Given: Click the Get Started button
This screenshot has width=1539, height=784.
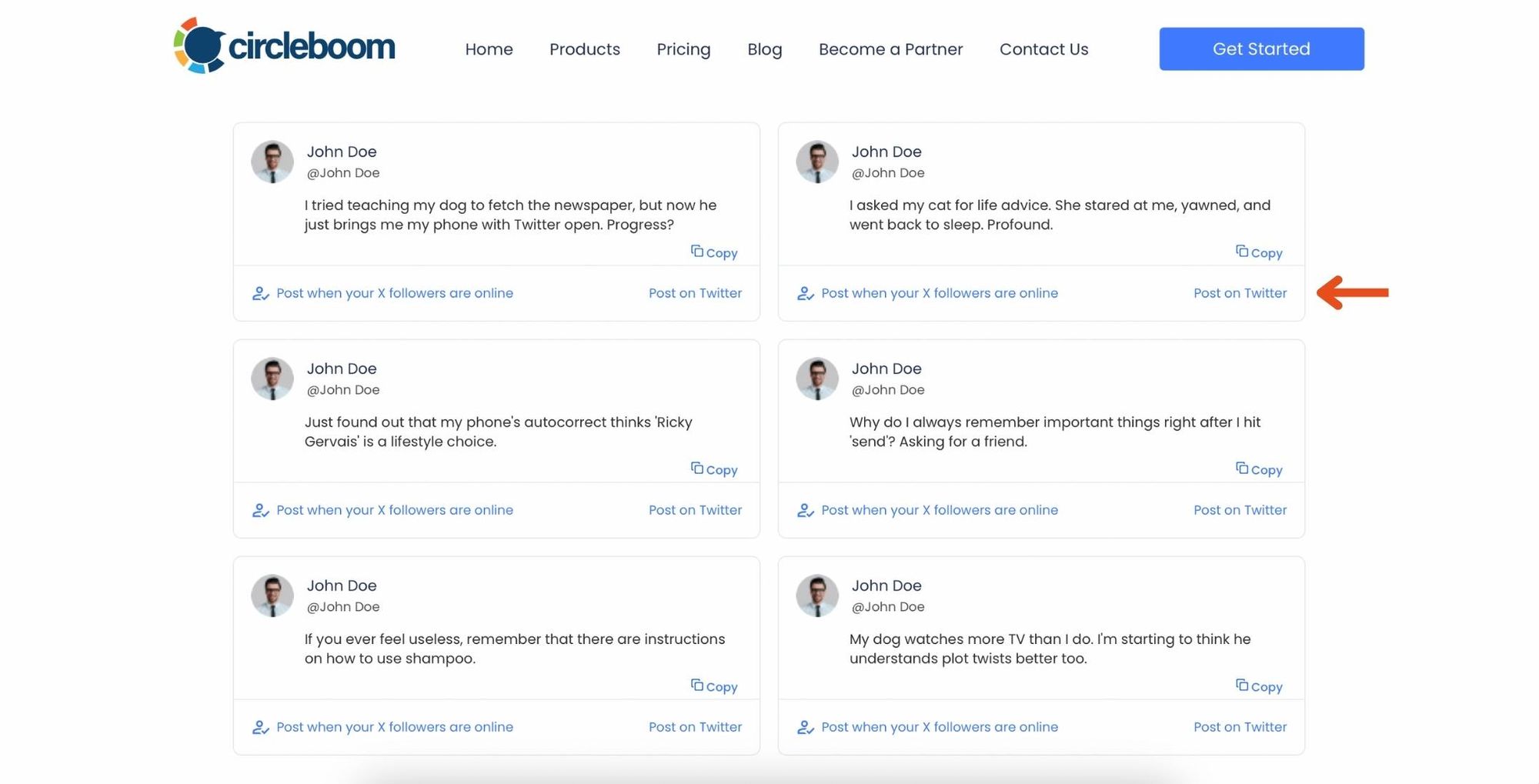Looking at the screenshot, I should tap(1261, 48).
